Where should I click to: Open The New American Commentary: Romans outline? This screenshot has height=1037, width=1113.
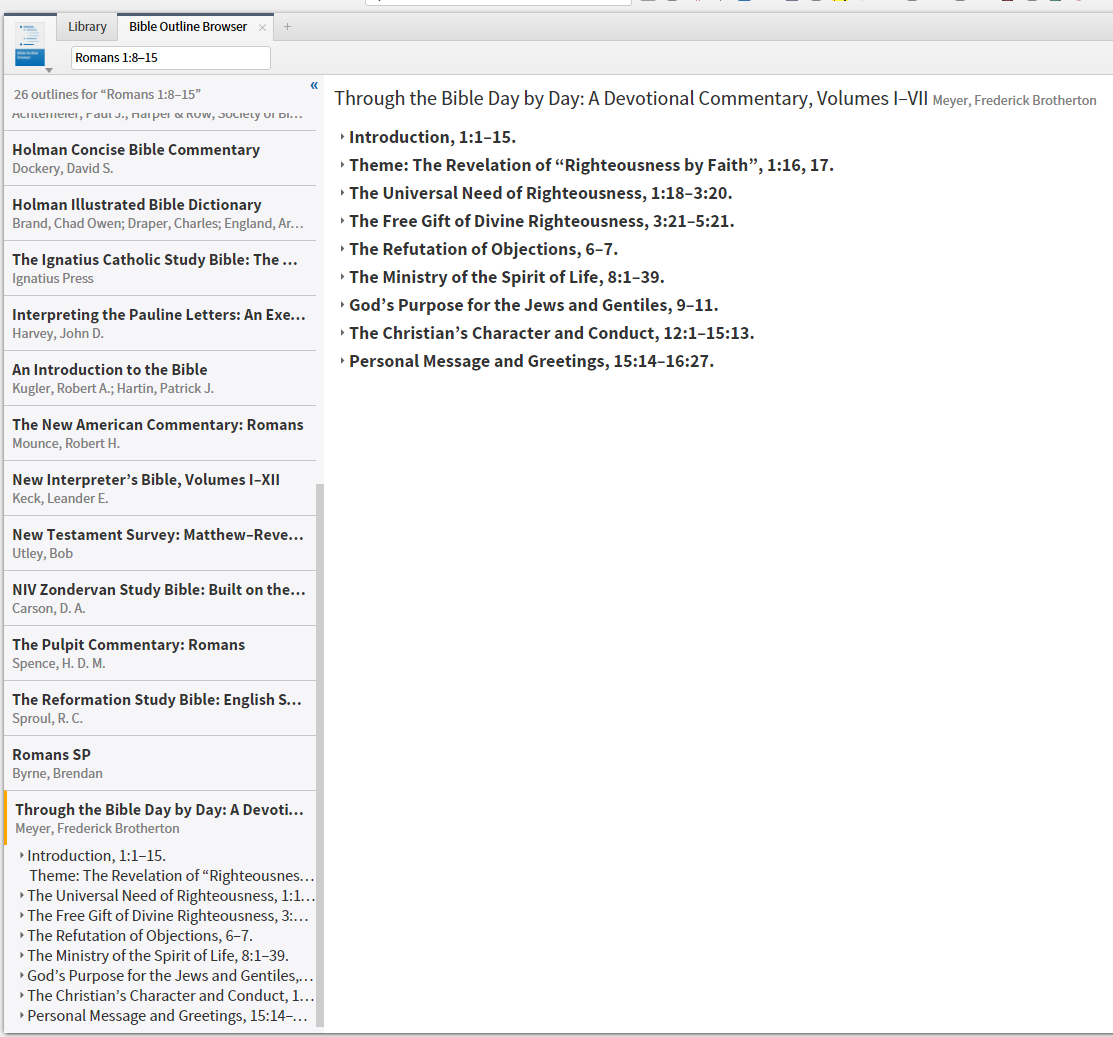[x=160, y=433]
